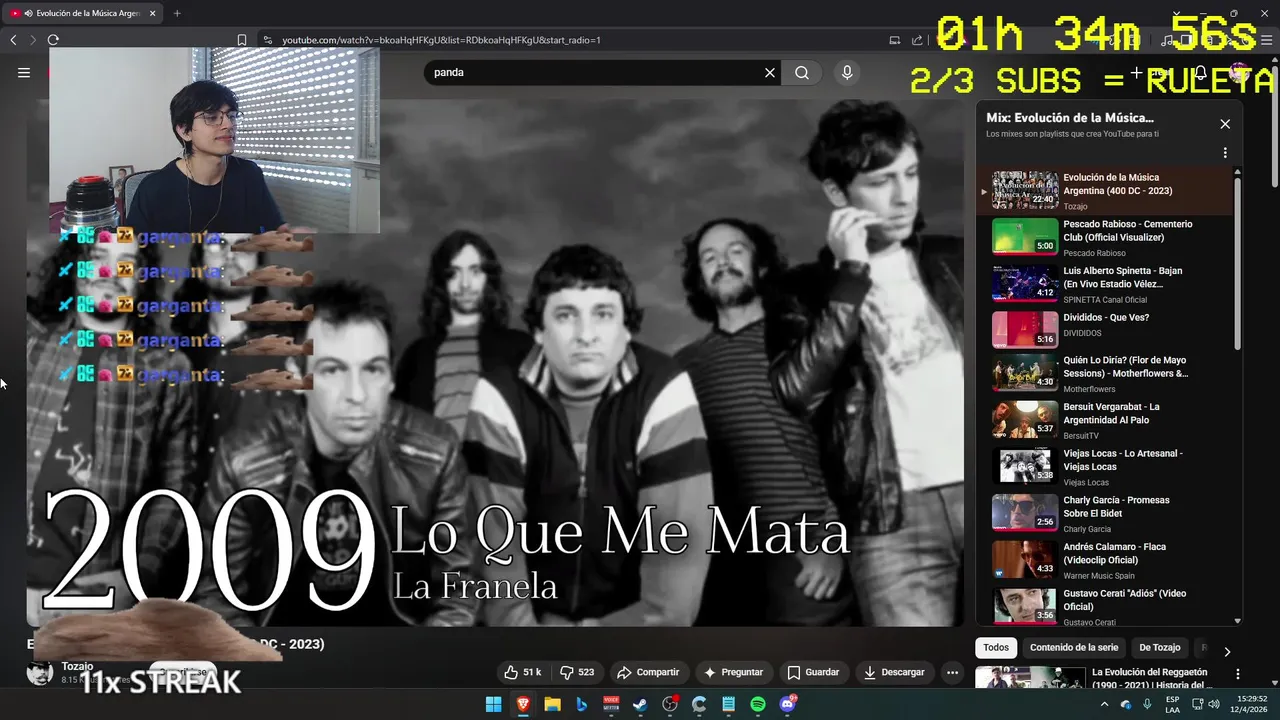This screenshot has width=1280, height=720.
Task: Open the Windows Start menu
Action: (493, 704)
